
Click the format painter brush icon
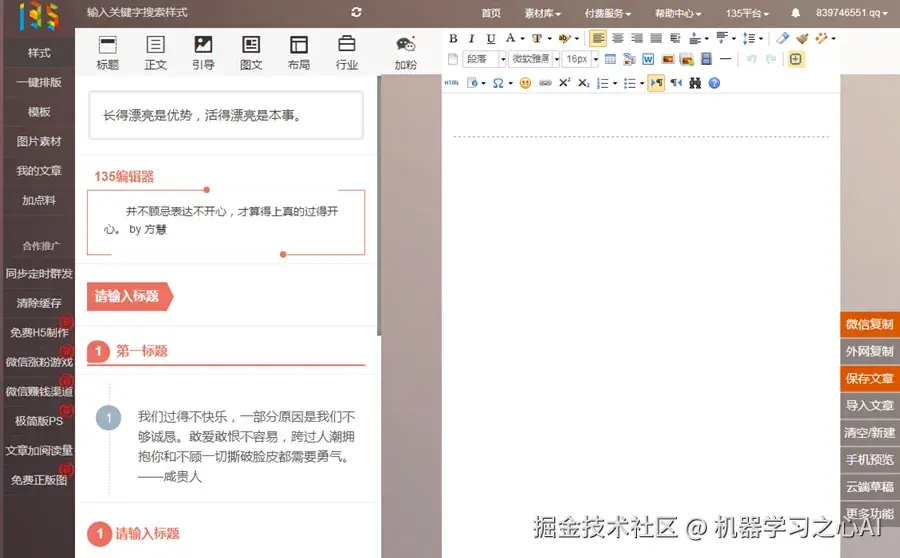[802, 38]
